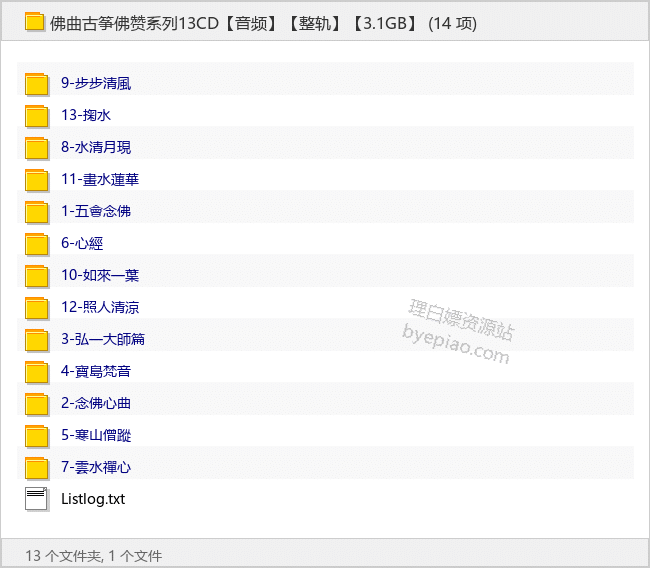Screen dimensions: 650x568
Task: Open the 6-心經 folder link
Action: tap(82, 243)
